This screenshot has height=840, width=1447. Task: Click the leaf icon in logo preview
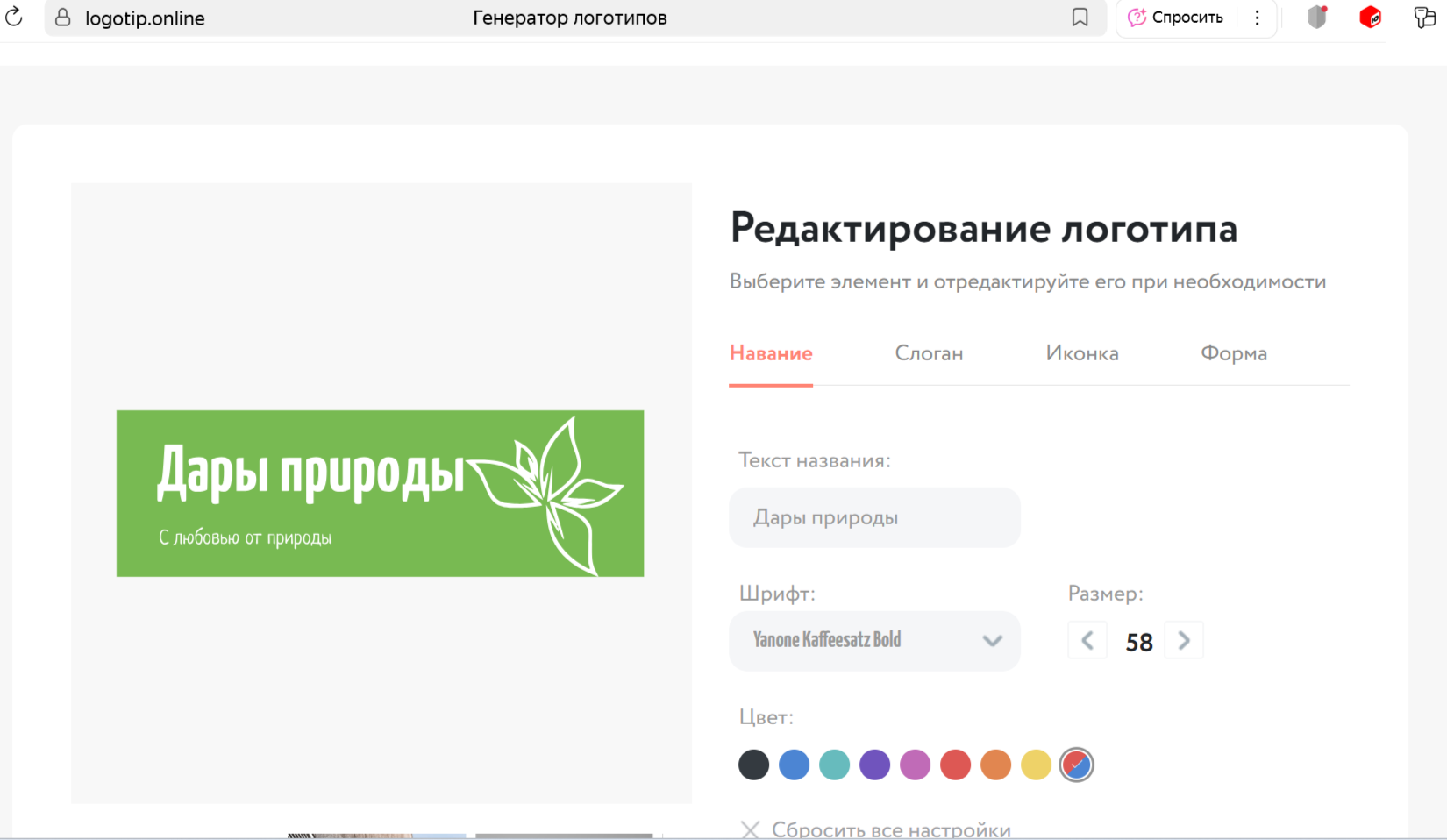tap(552, 495)
